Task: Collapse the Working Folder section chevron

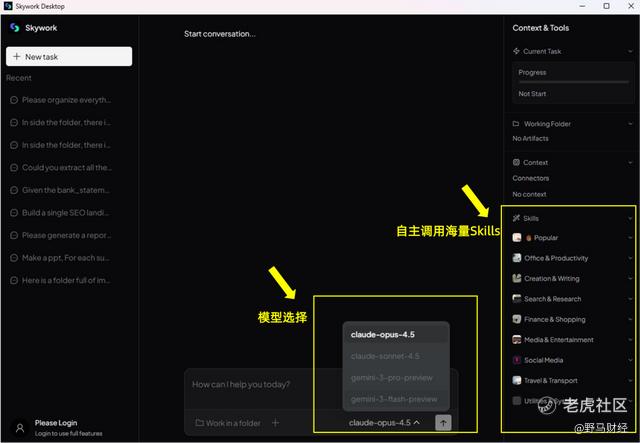Action: click(630, 124)
